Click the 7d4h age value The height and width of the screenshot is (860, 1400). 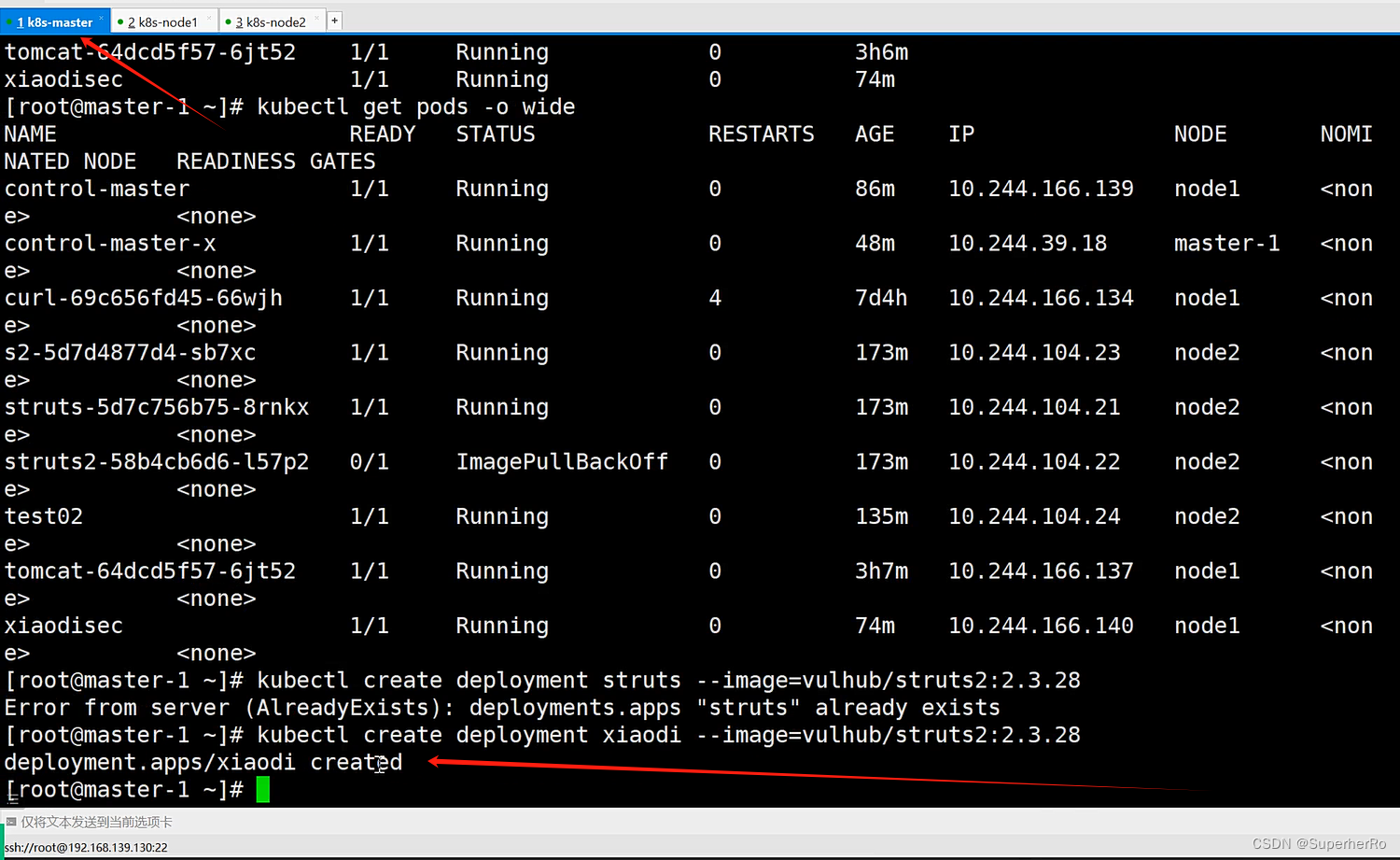point(881,298)
